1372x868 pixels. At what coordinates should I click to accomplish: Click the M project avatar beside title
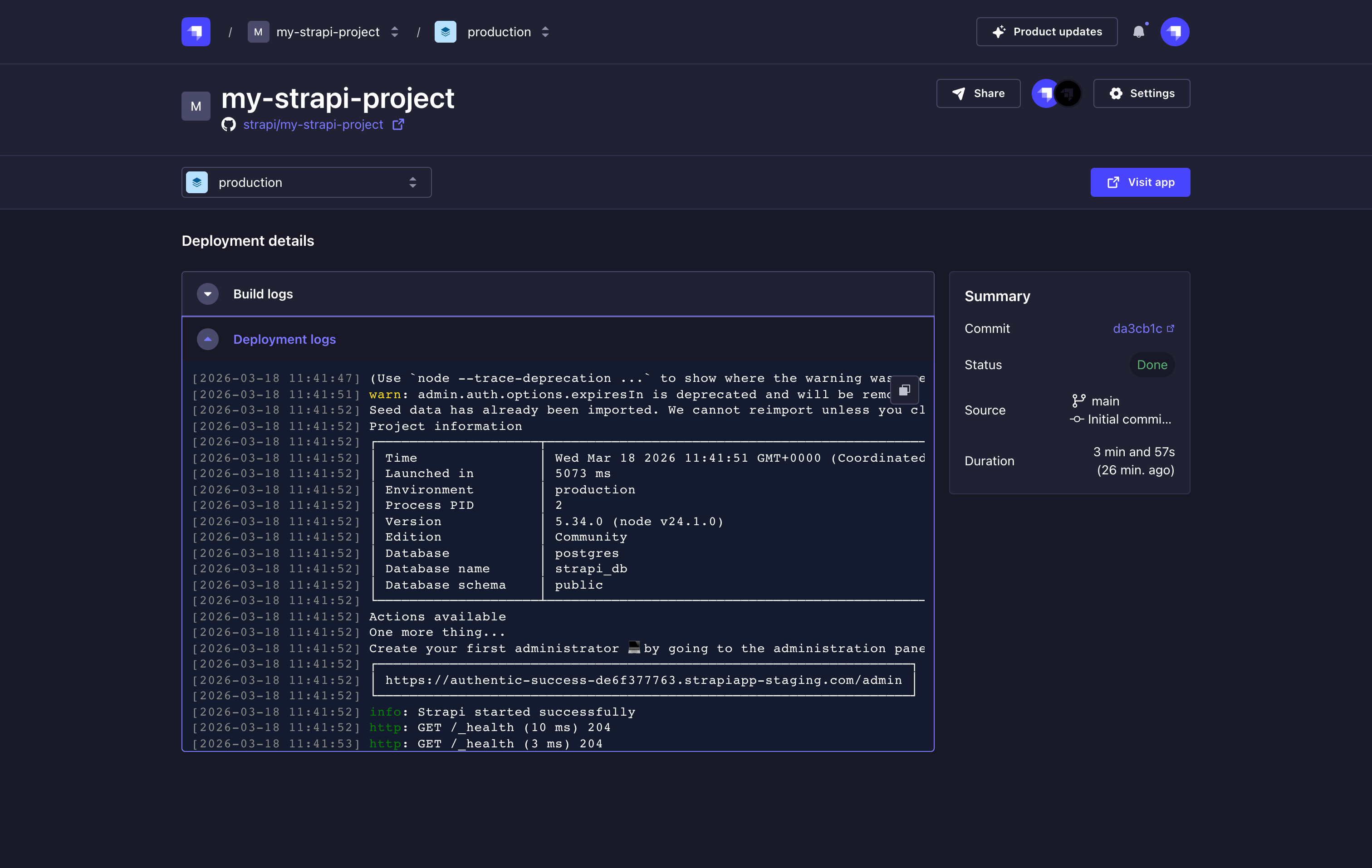(196, 106)
